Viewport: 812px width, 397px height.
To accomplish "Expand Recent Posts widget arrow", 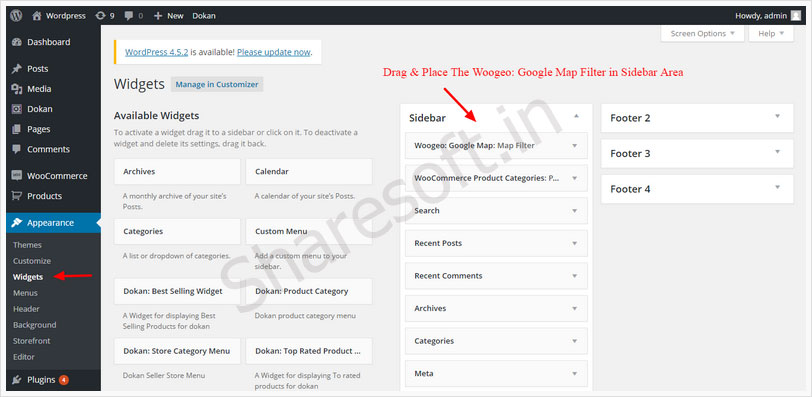I will pyautogui.click(x=574, y=244).
